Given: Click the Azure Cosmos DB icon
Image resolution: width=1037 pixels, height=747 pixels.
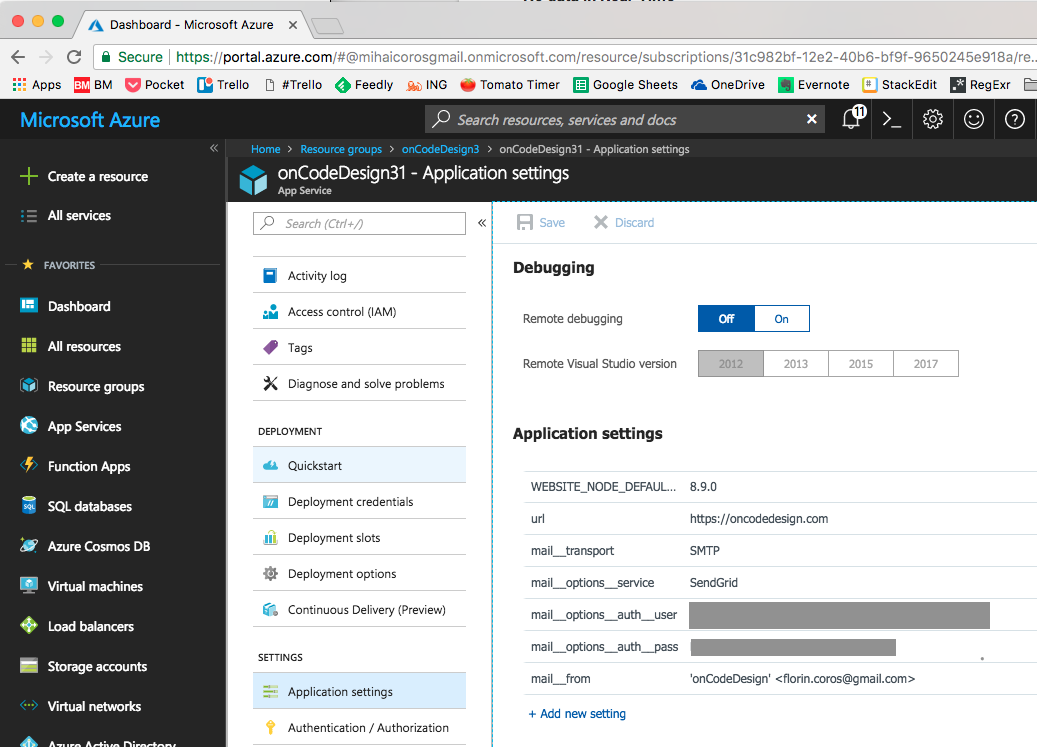Looking at the screenshot, I should [x=28, y=545].
